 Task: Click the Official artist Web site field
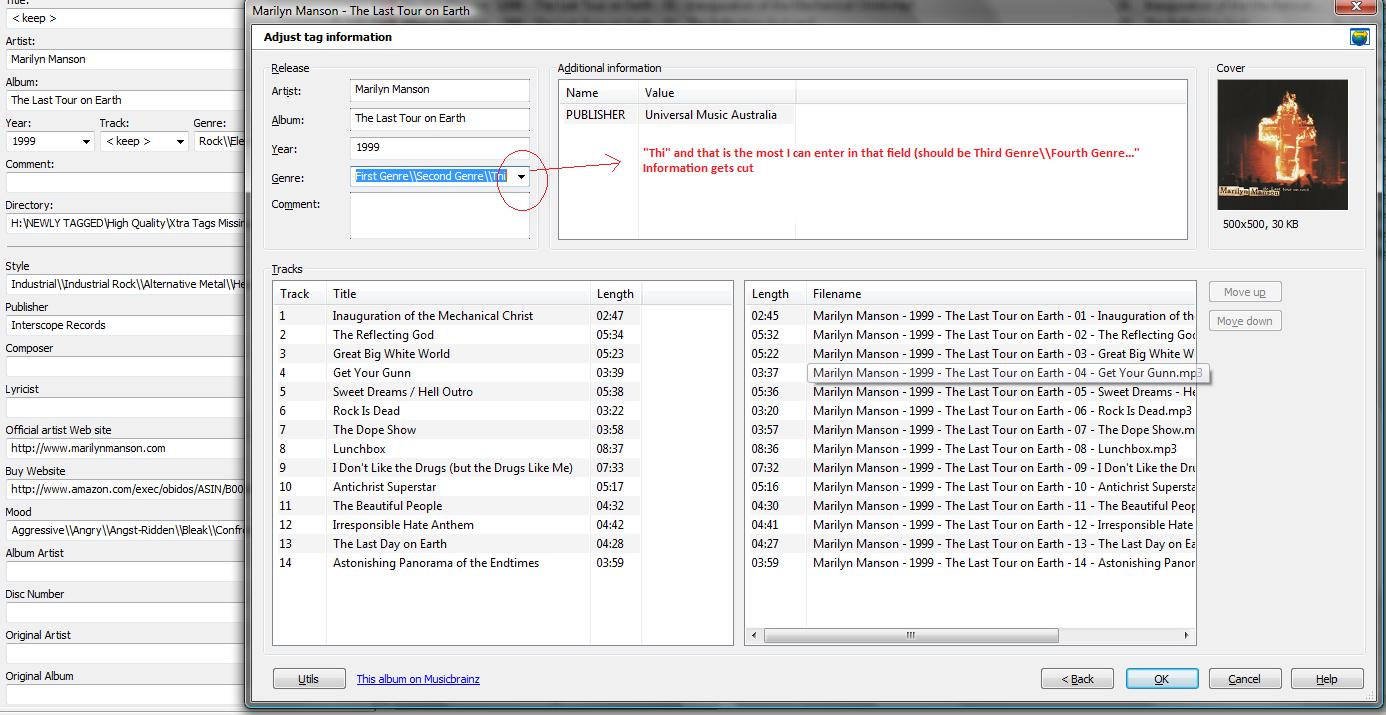coord(125,448)
